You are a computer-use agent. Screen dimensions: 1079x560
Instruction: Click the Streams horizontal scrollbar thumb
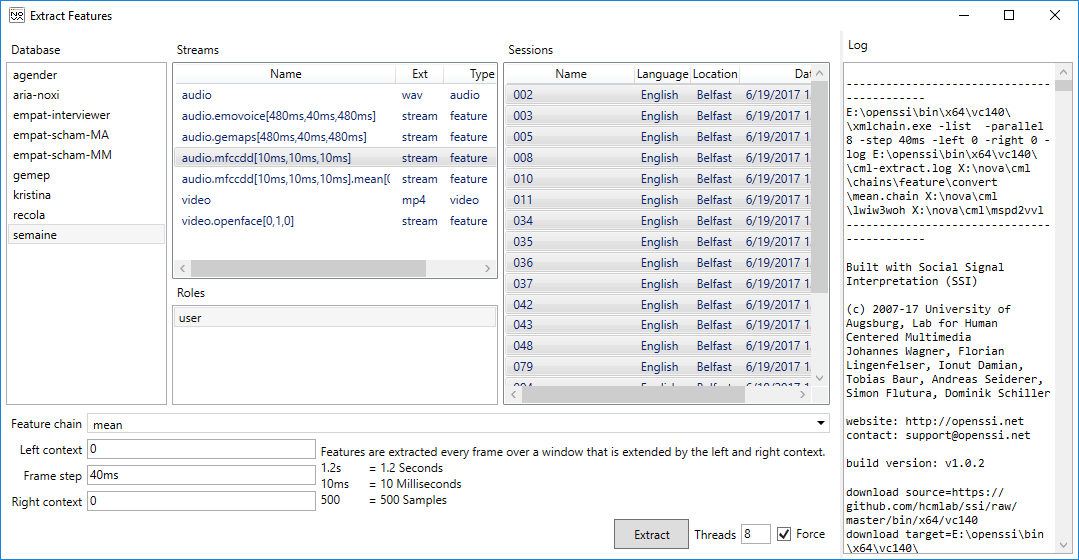294,268
